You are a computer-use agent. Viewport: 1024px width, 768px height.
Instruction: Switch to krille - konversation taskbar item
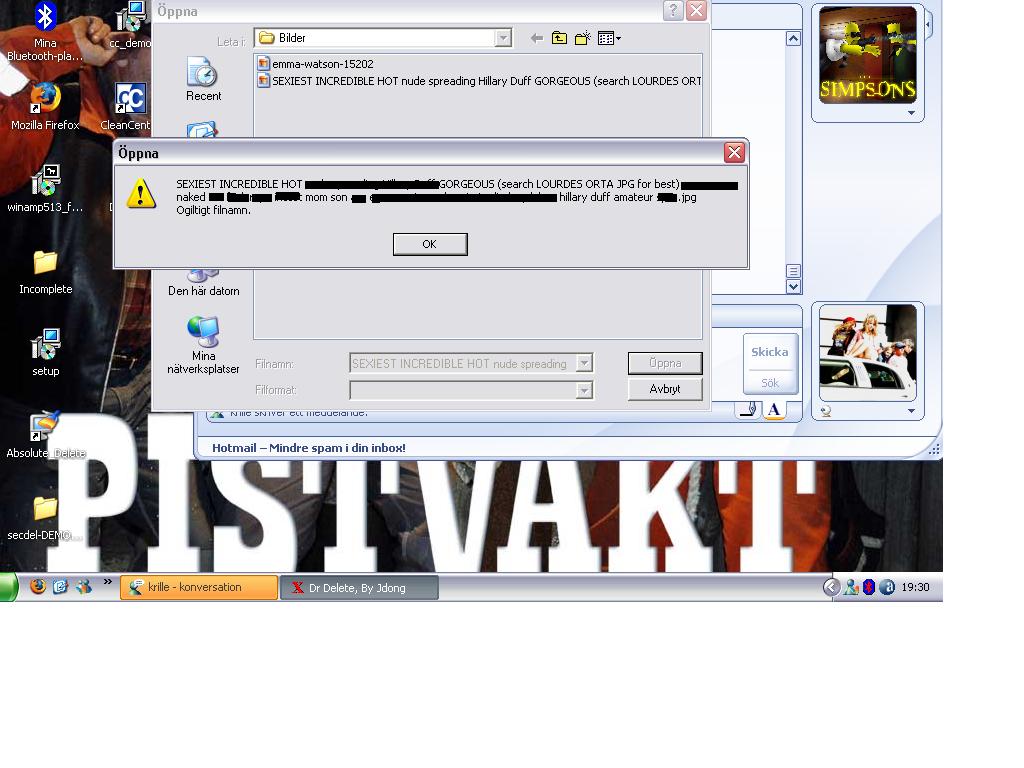[x=199, y=587]
